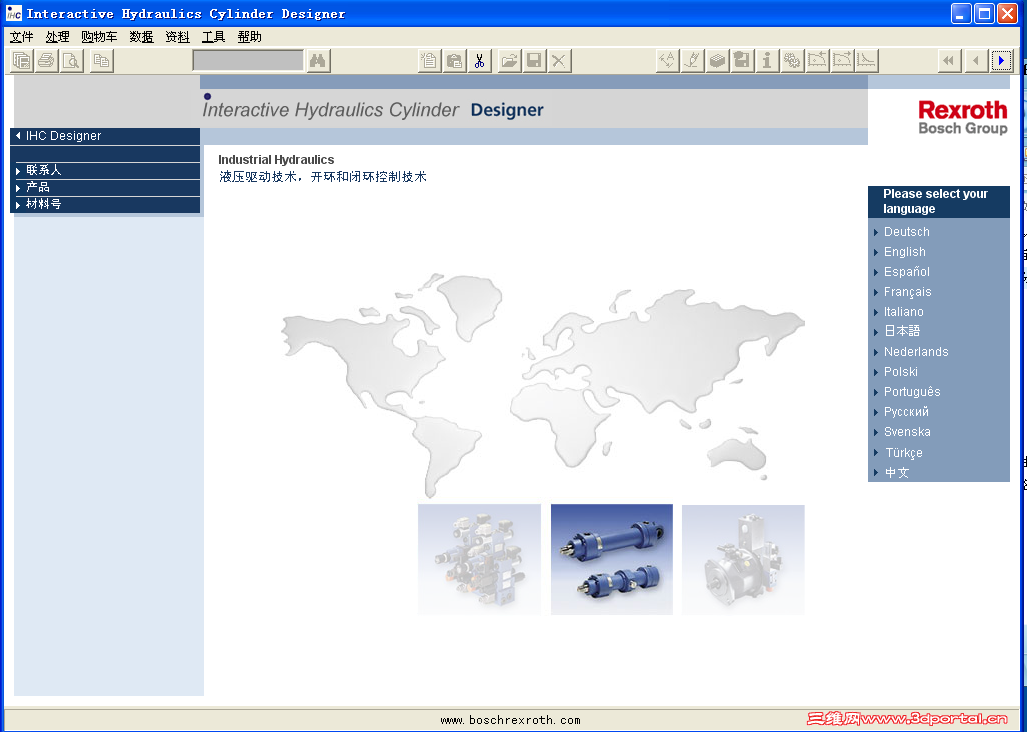
Task: Click the scissors cut icon
Action: [x=479, y=61]
